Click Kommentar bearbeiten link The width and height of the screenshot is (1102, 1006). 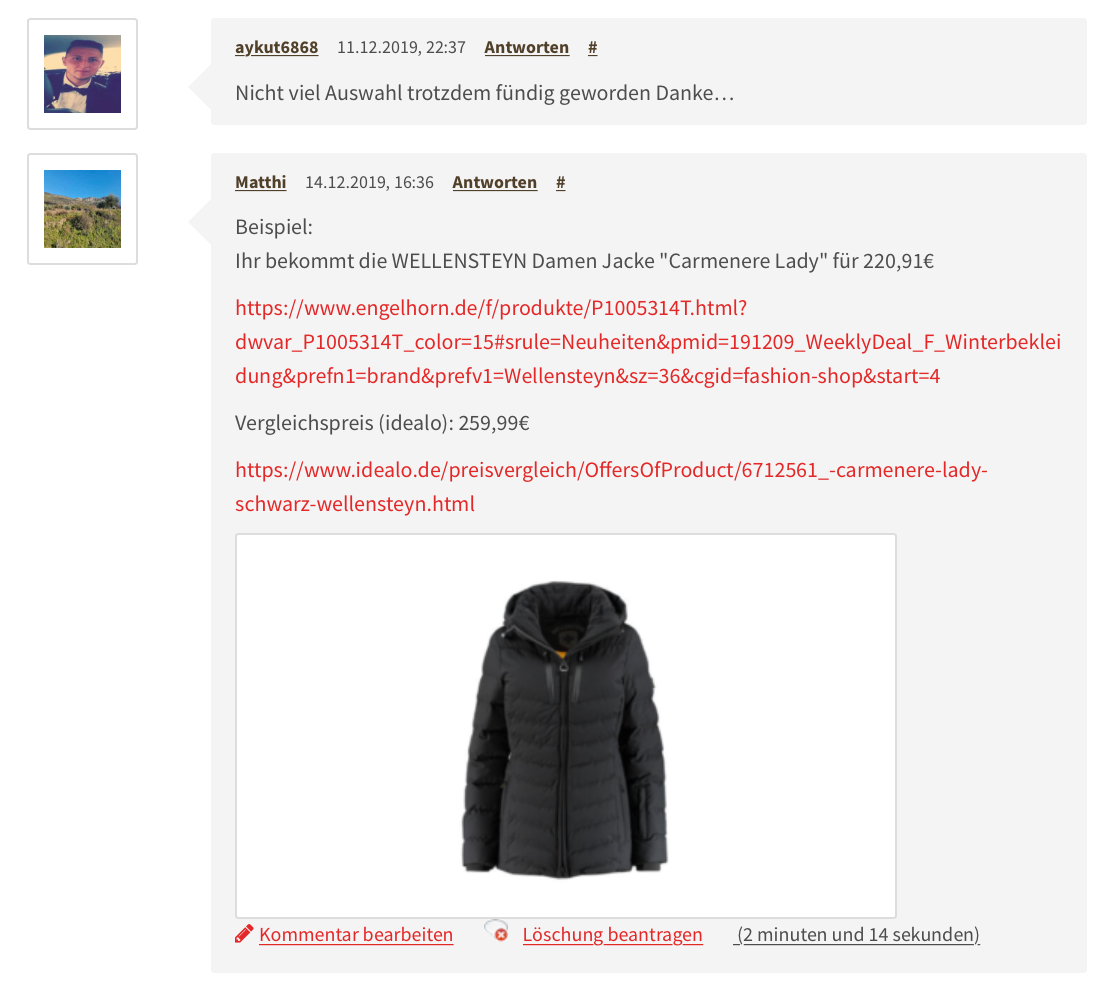356,934
